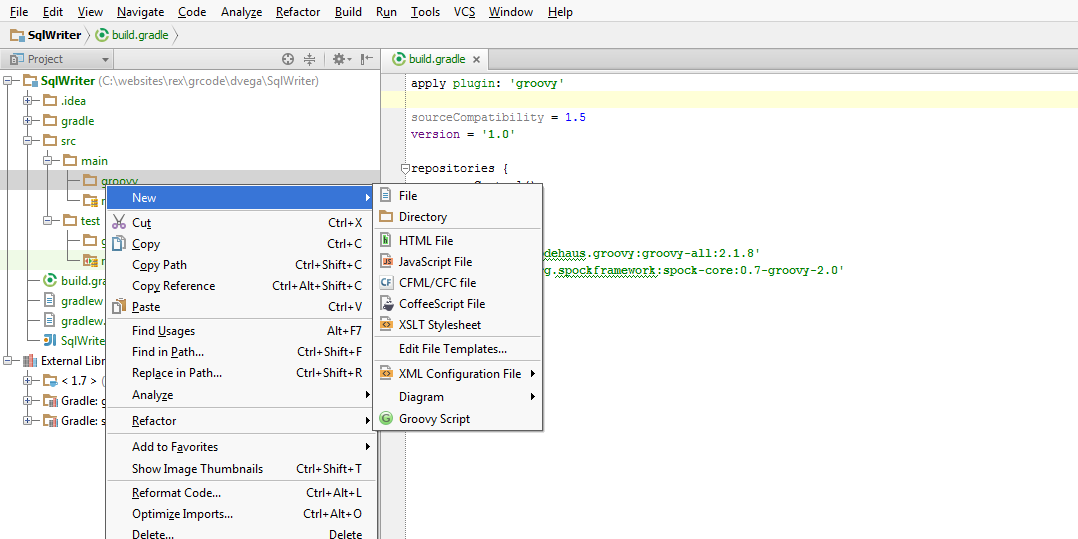Select Show Image Thumbnails
The image size is (1078, 539).
(242, 469)
